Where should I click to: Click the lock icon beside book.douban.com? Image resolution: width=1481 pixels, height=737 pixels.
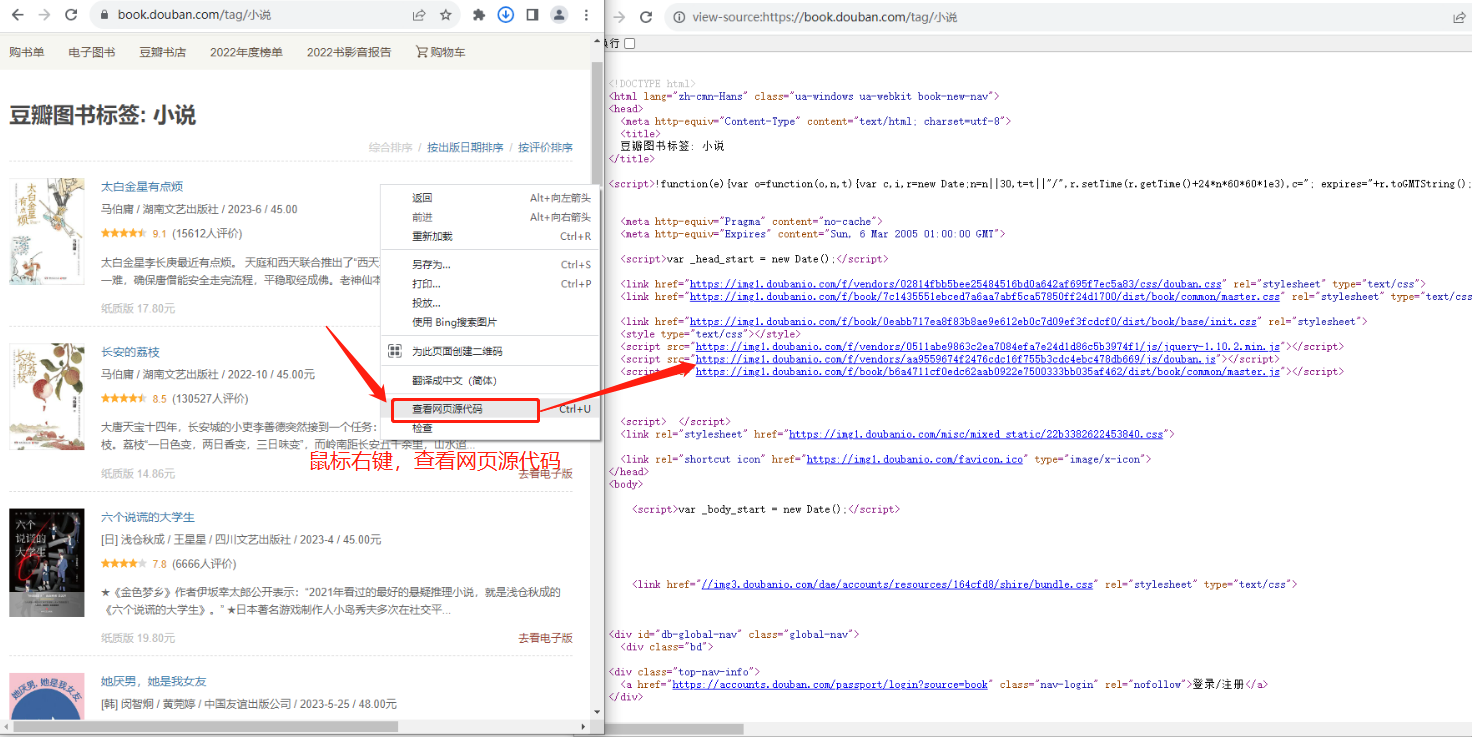(105, 15)
